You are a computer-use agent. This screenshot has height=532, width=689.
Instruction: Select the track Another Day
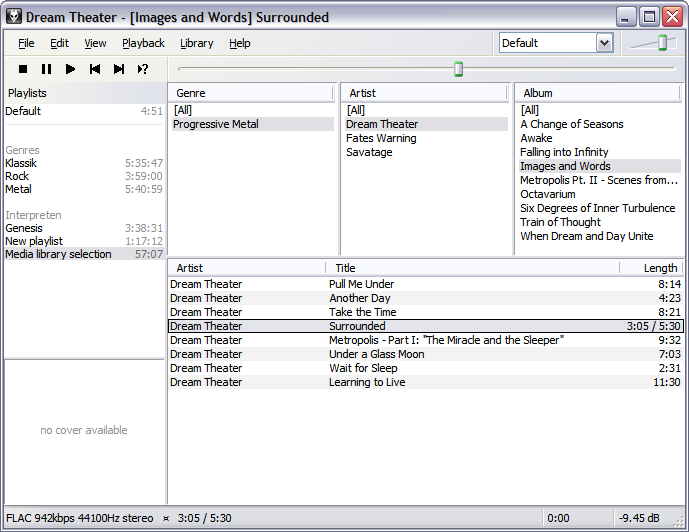(425, 298)
